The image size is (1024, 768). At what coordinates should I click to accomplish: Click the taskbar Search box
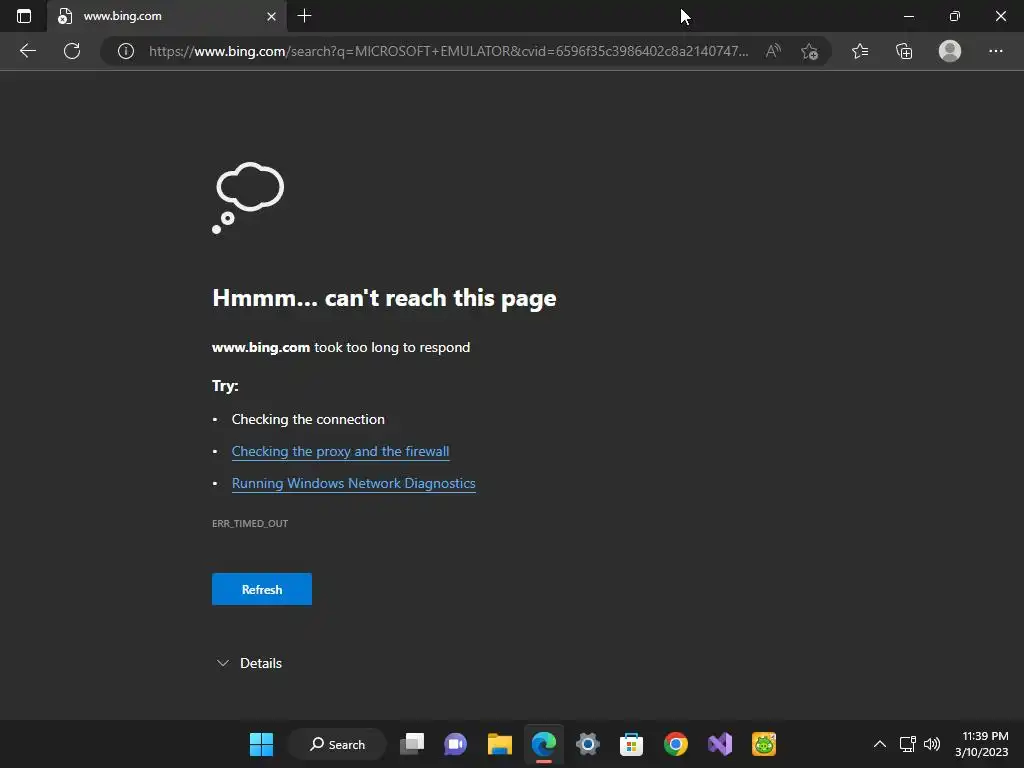337,744
